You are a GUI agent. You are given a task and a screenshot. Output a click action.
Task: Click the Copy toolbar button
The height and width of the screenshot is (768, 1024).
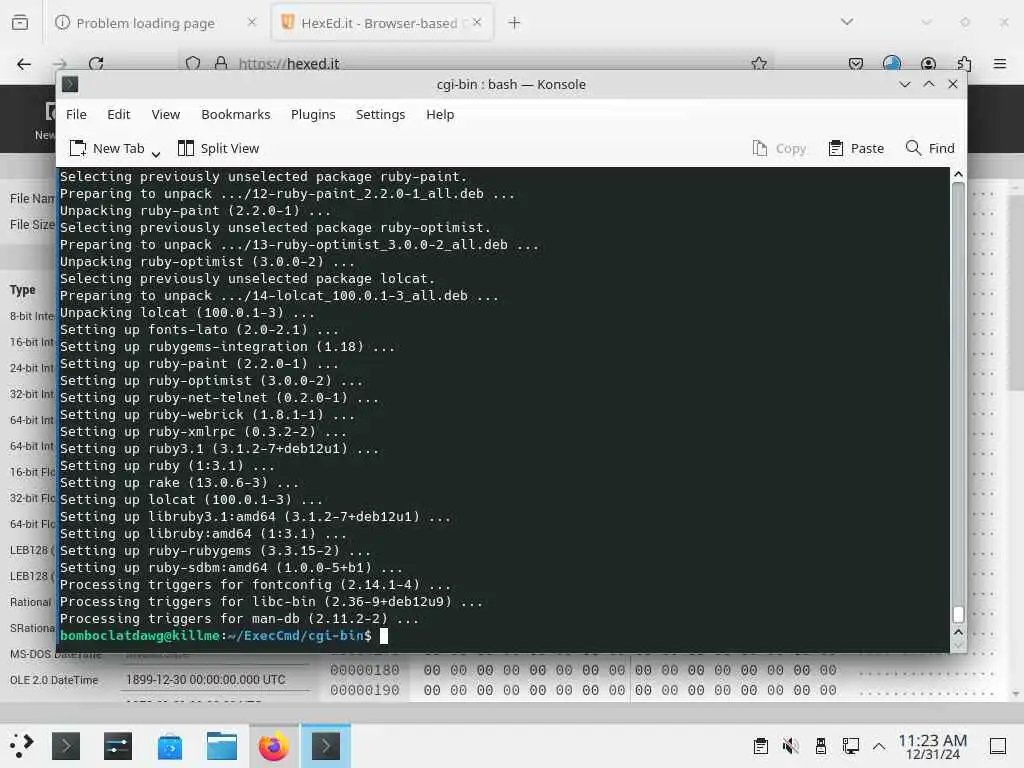(x=779, y=148)
